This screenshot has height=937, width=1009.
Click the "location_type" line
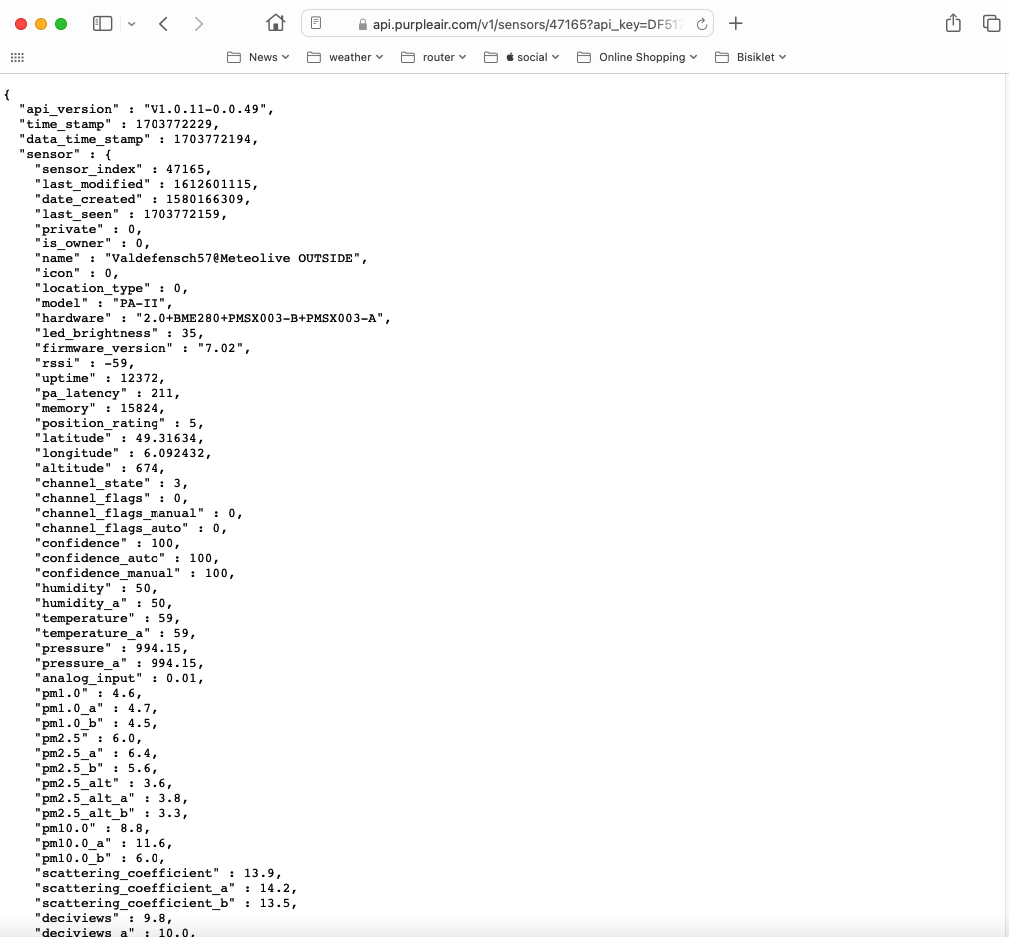[x=111, y=288]
